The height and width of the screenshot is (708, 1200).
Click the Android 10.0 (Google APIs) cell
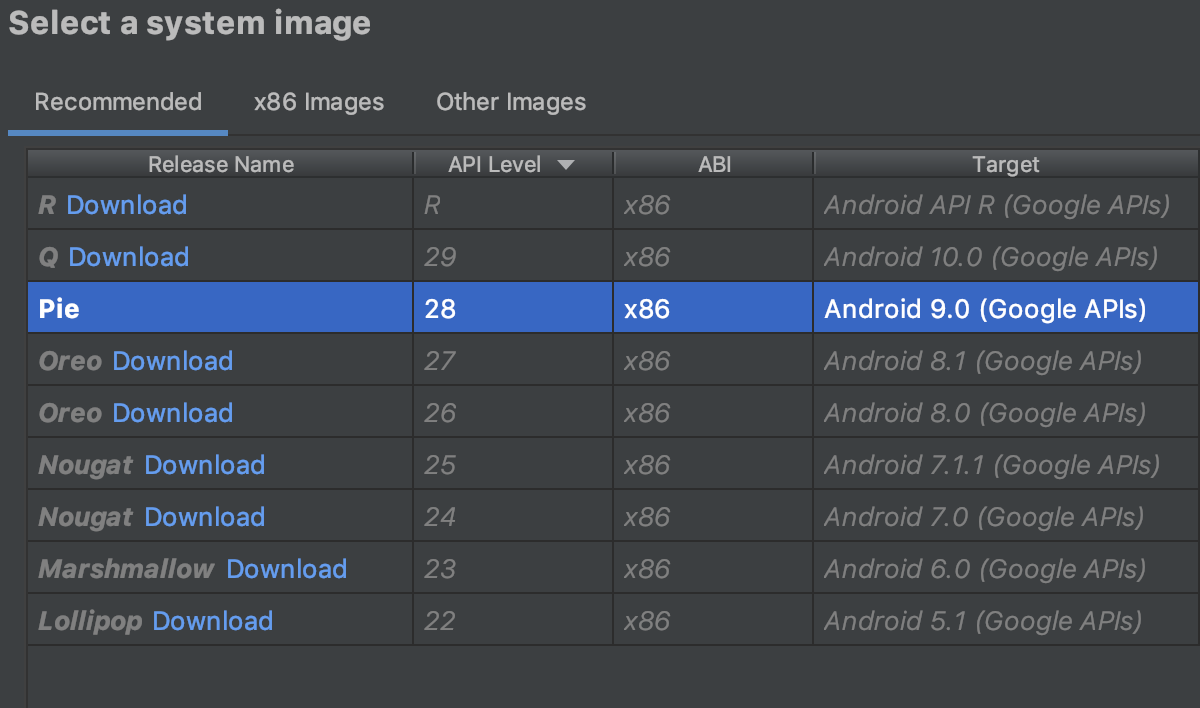click(x=1006, y=257)
